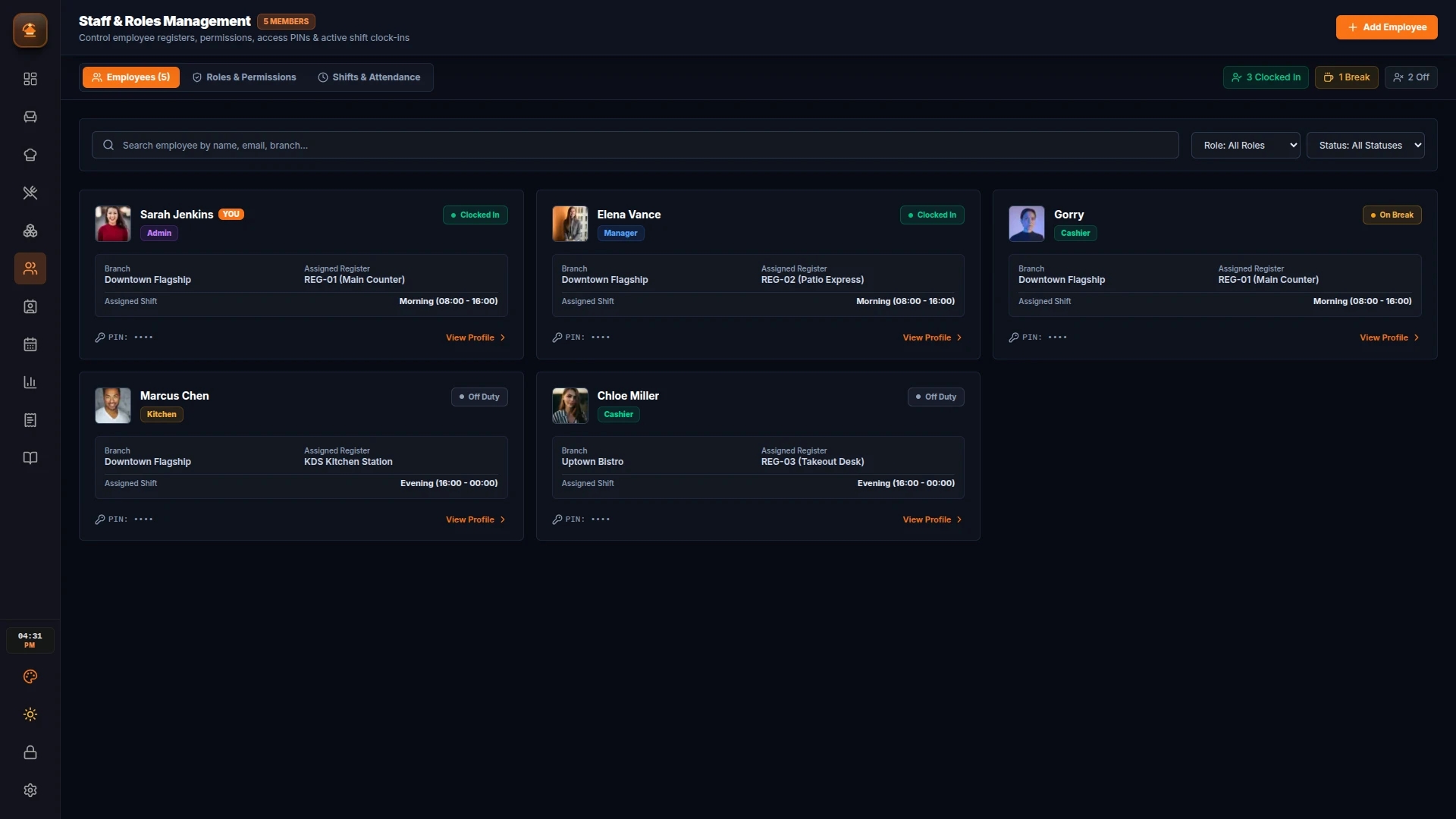Viewport: 1456px width, 819px height.
Task: Click the 1 Break summary chip
Action: tap(1346, 77)
